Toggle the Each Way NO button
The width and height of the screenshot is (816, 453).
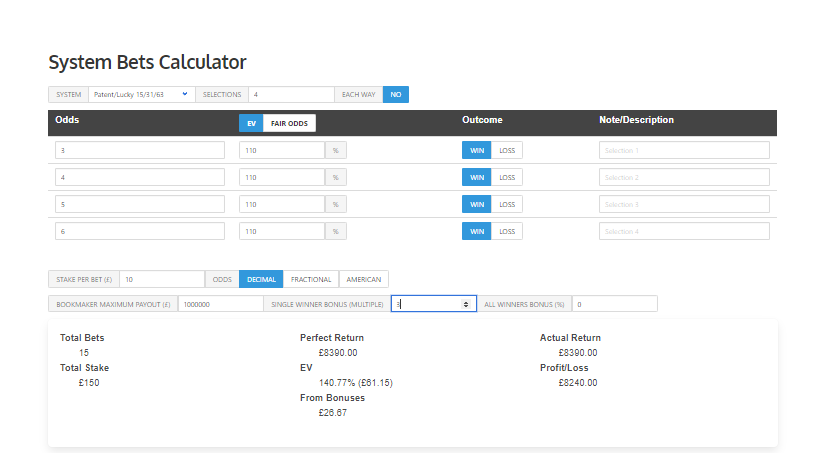coord(396,94)
